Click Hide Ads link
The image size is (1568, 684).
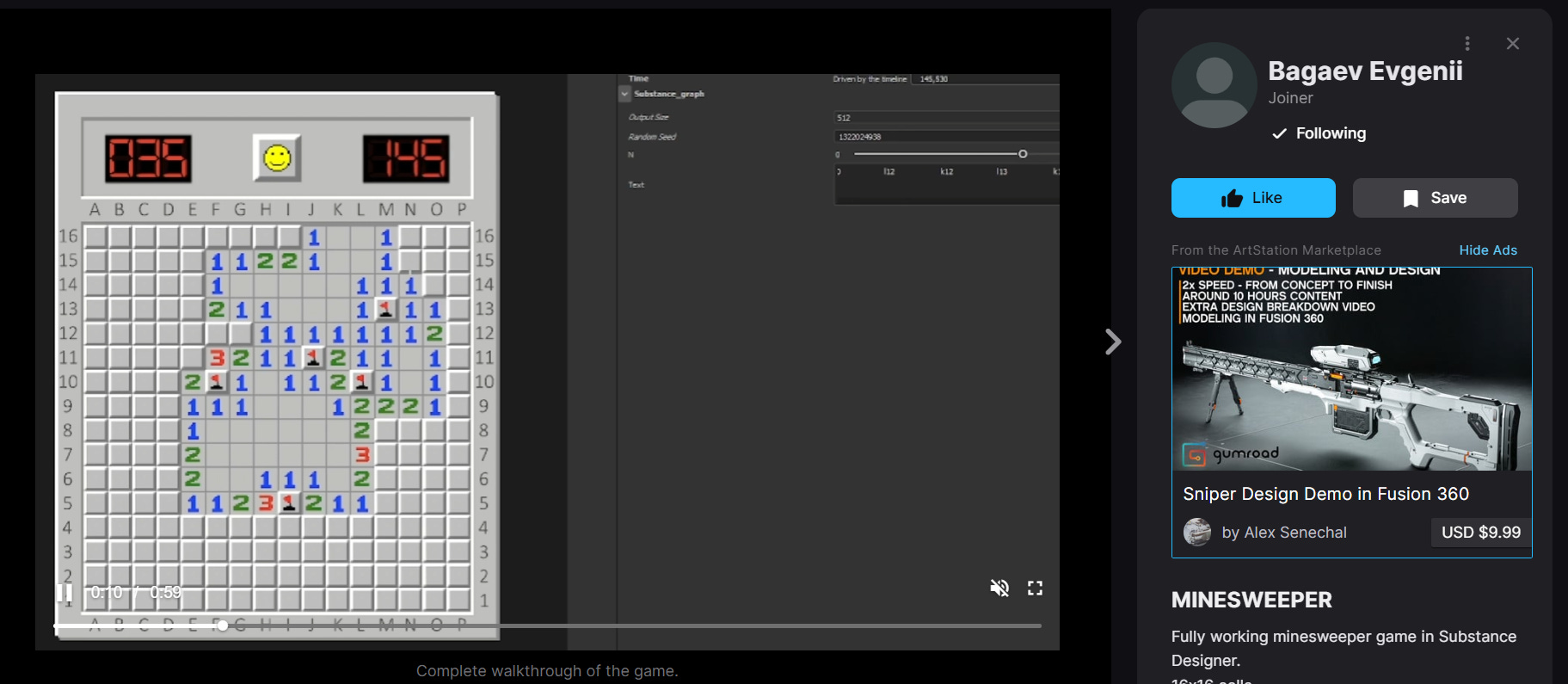pos(1488,250)
